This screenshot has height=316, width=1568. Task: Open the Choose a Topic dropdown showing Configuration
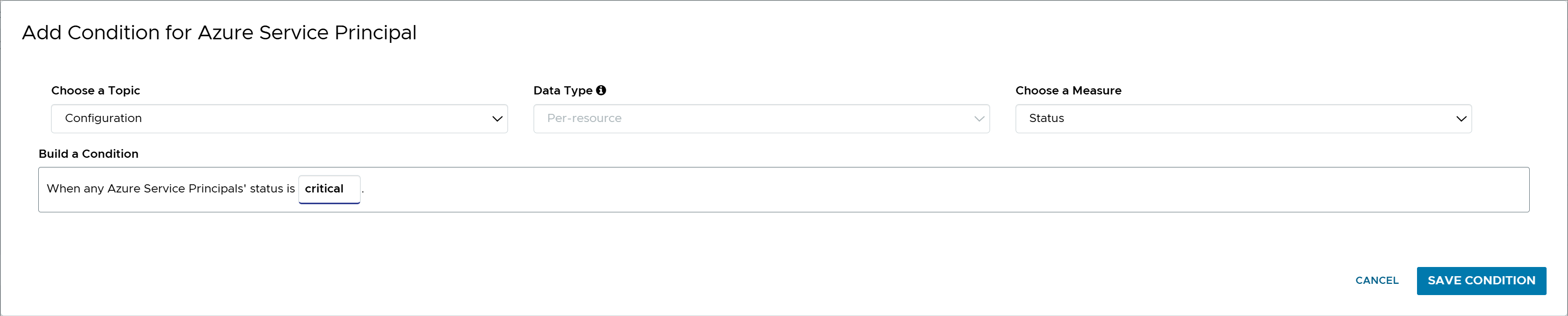tap(279, 119)
